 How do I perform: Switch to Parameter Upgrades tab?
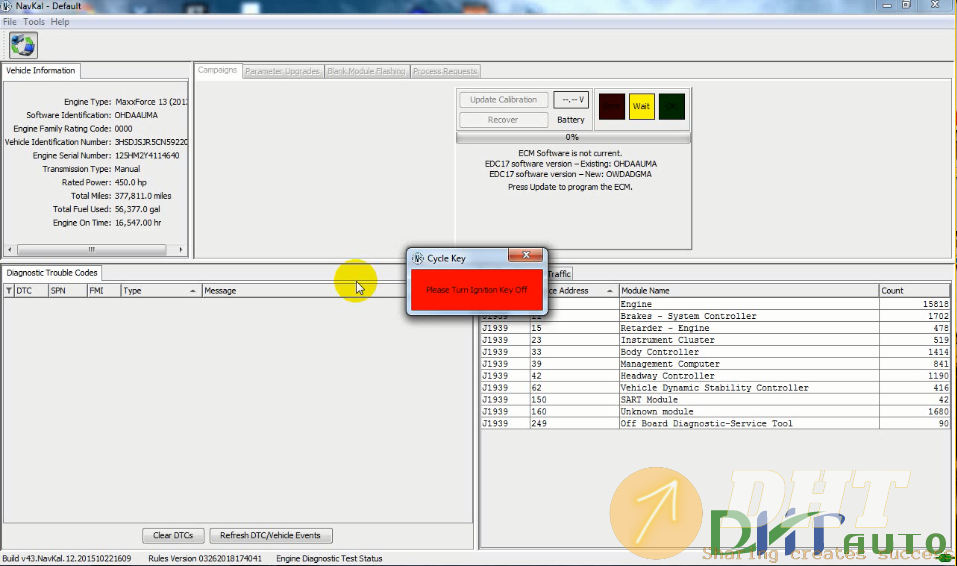tap(283, 71)
